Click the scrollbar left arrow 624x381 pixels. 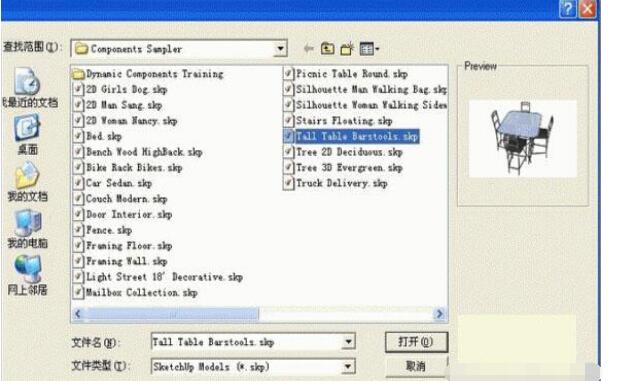click(78, 314)
